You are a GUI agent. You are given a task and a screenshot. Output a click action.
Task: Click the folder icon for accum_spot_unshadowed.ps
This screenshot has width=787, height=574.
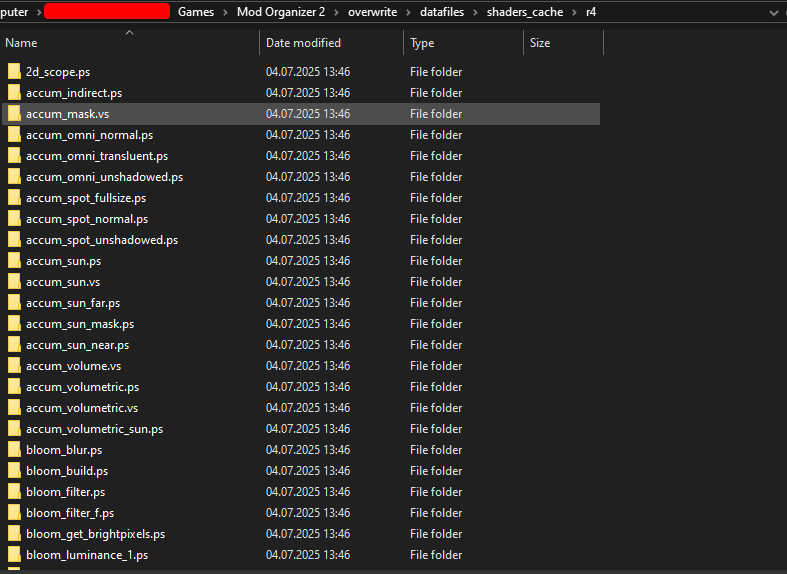point(14,240)
